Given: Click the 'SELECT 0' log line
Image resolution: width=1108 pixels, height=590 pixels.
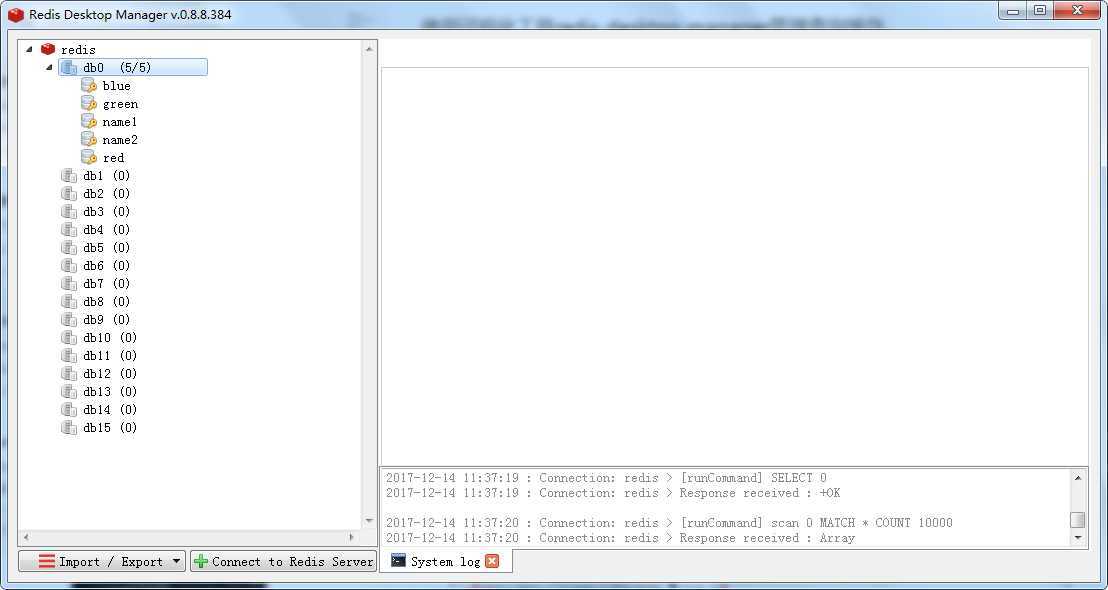Looking at the screenshot, I should point(606,478).
